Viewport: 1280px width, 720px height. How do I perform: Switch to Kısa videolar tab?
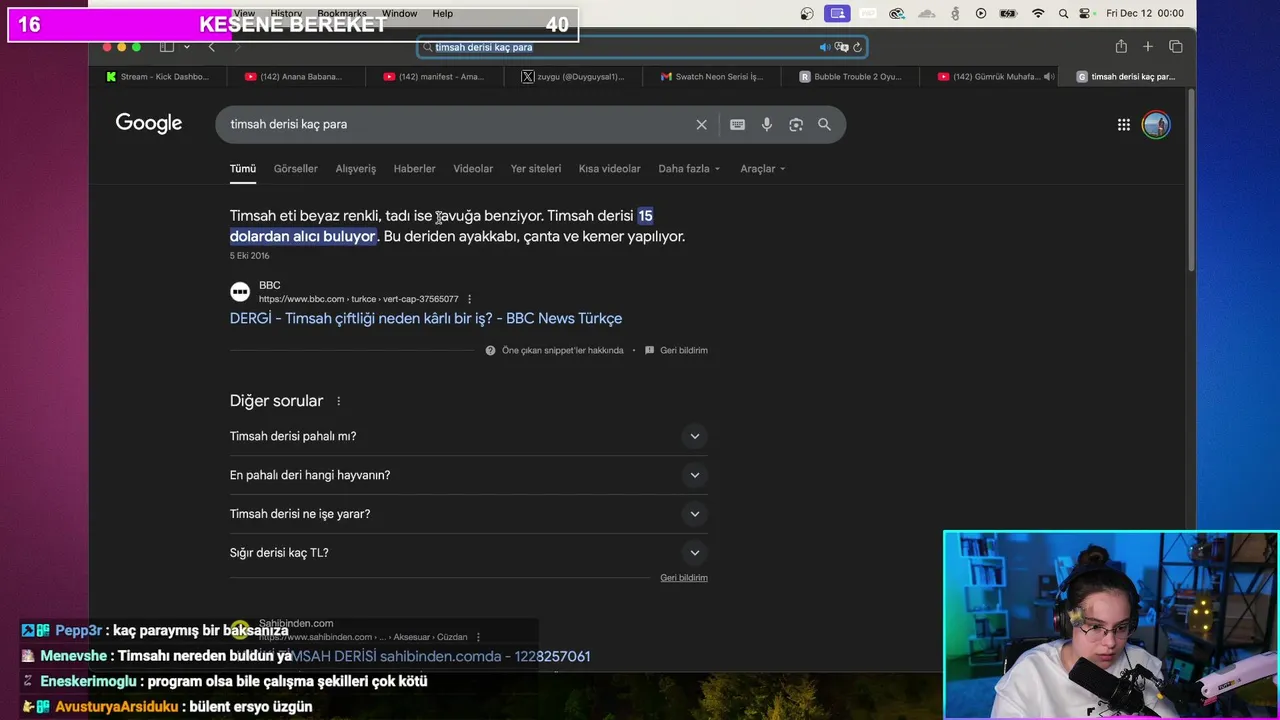tap(609, 169)
